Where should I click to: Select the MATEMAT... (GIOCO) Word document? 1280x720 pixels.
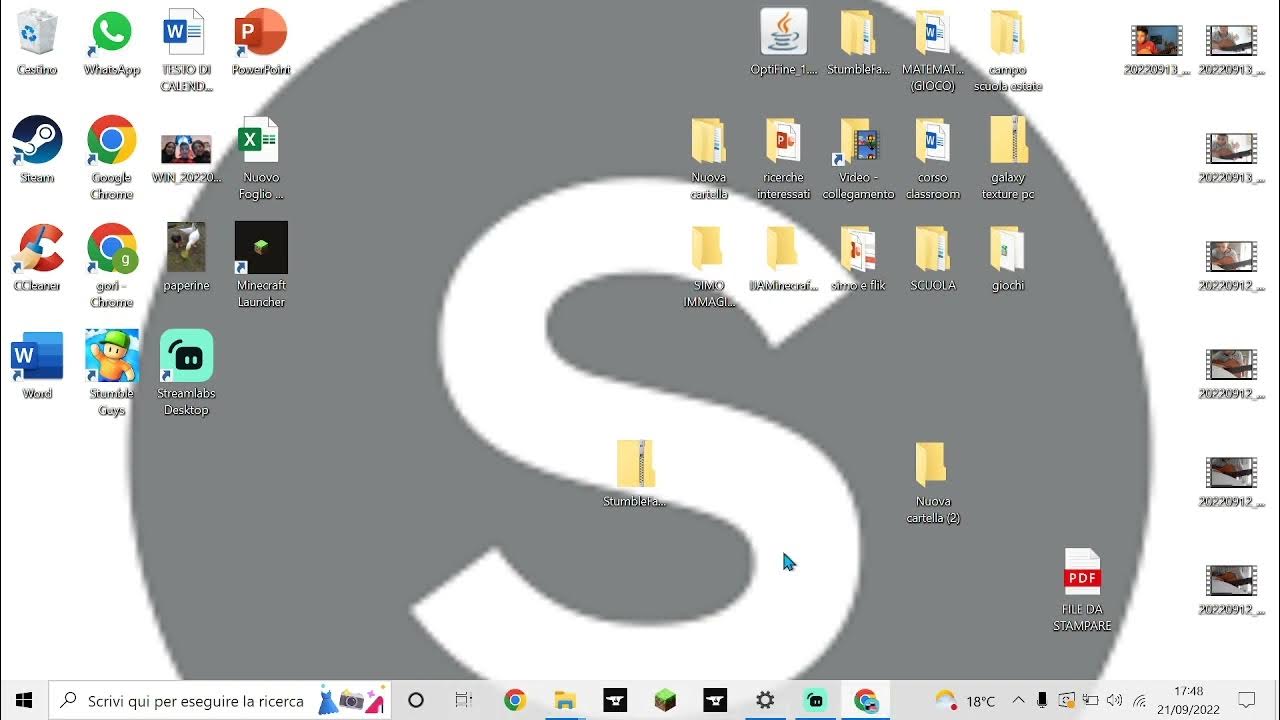[933, 51]
